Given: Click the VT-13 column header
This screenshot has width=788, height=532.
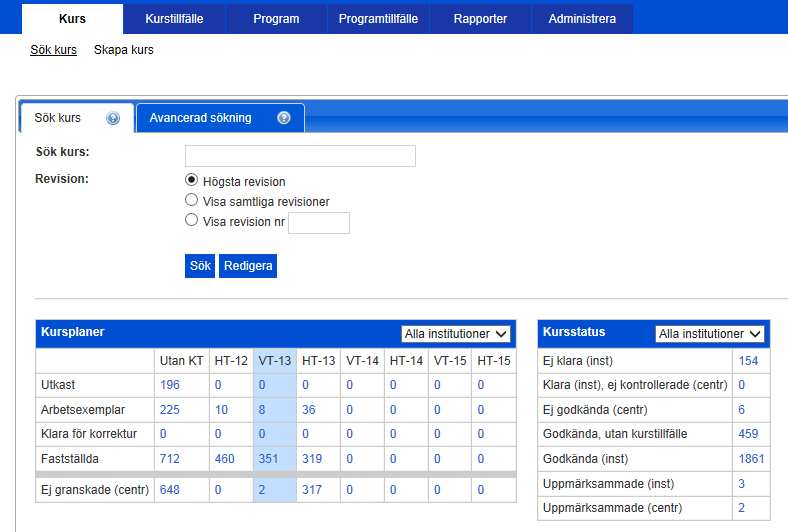Looking at the screenshot, I should [x=275, y=361].
